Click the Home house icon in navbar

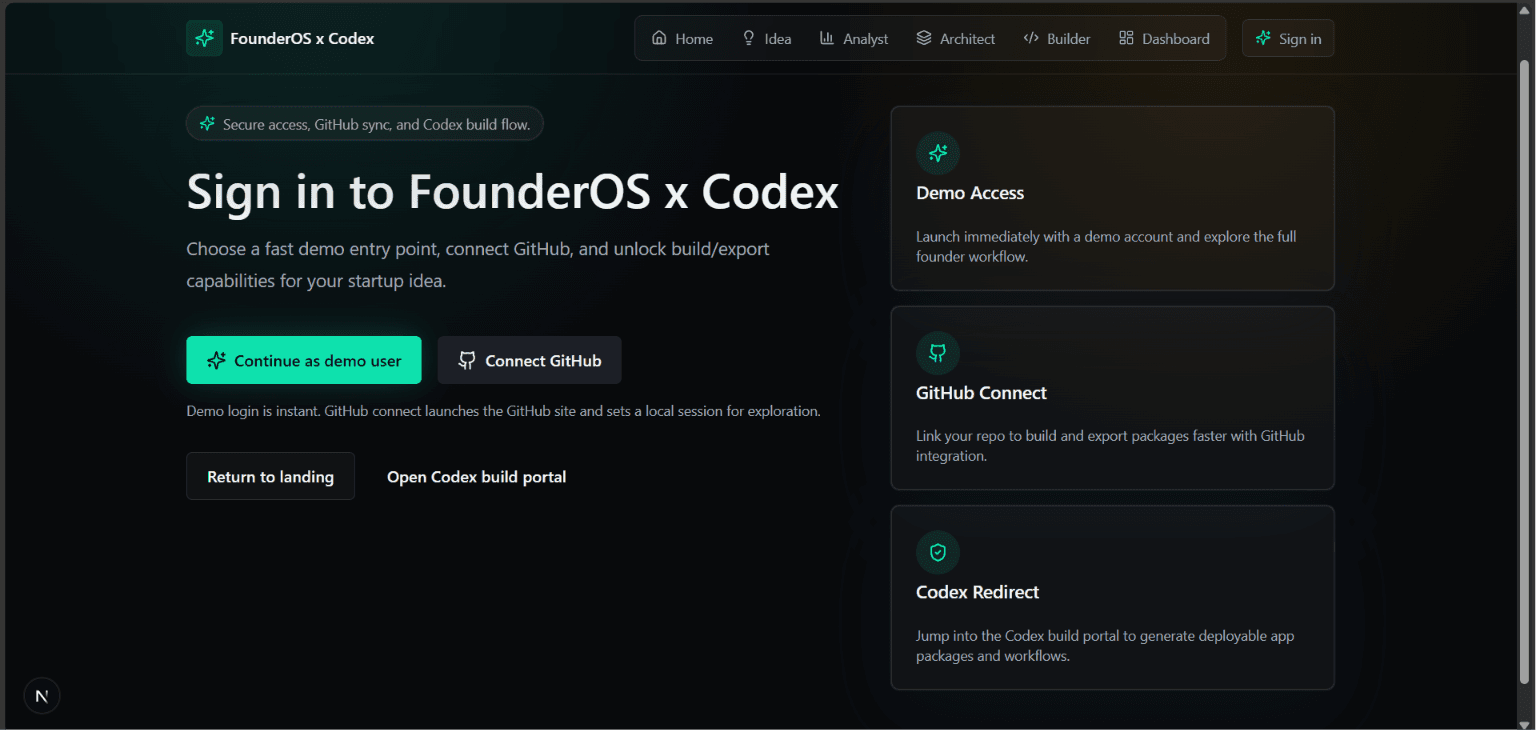[x=659, y=38]
